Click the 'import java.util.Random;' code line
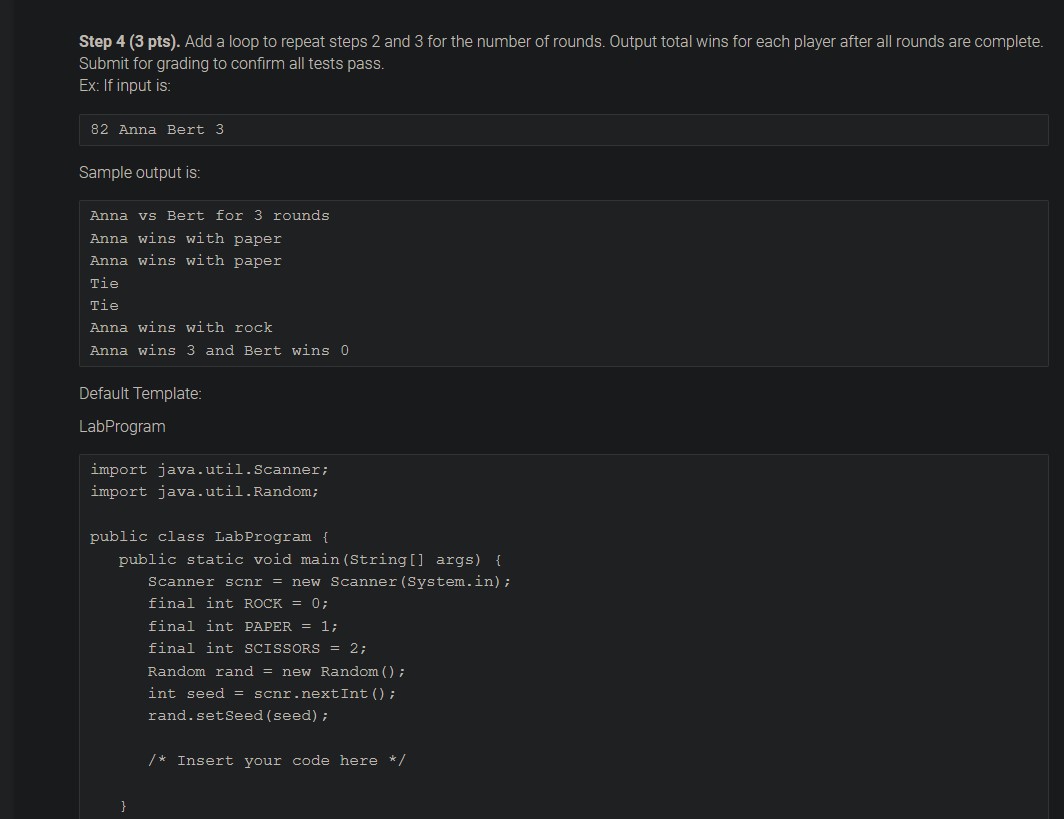 (x=204, y=491)
